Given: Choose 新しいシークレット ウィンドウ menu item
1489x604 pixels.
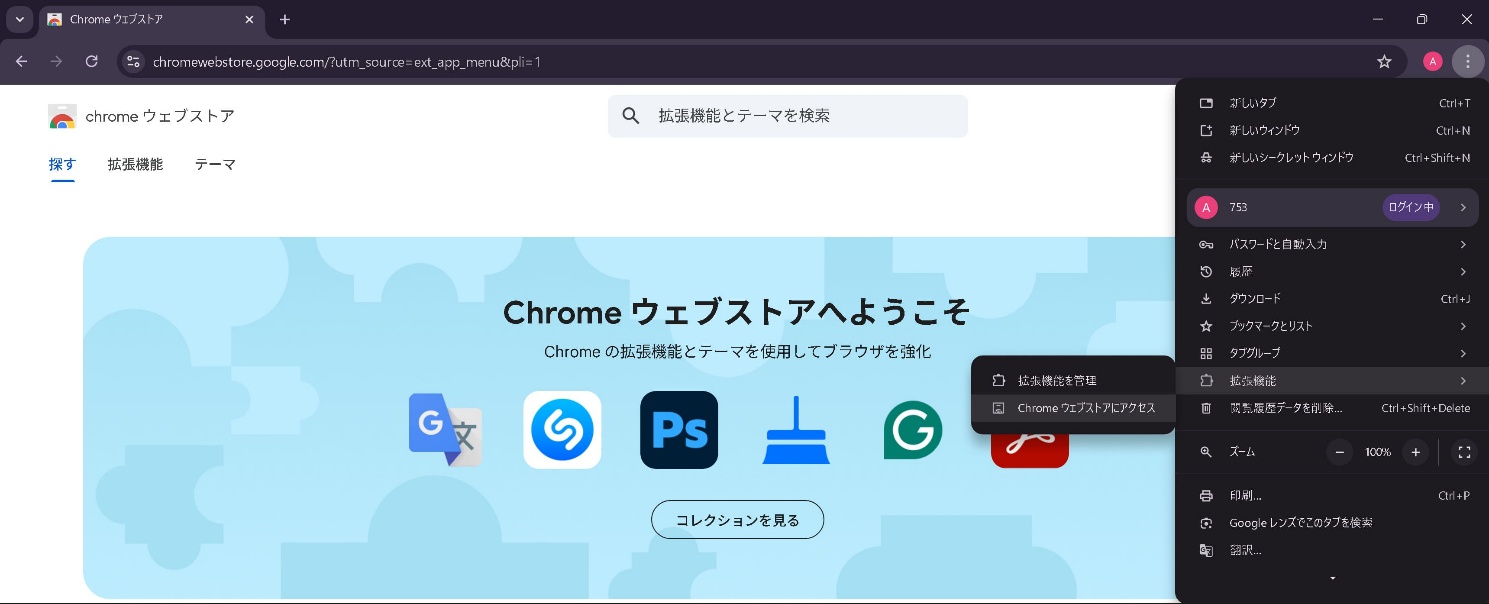Looking at the screenshot, I should [1291, 158].
